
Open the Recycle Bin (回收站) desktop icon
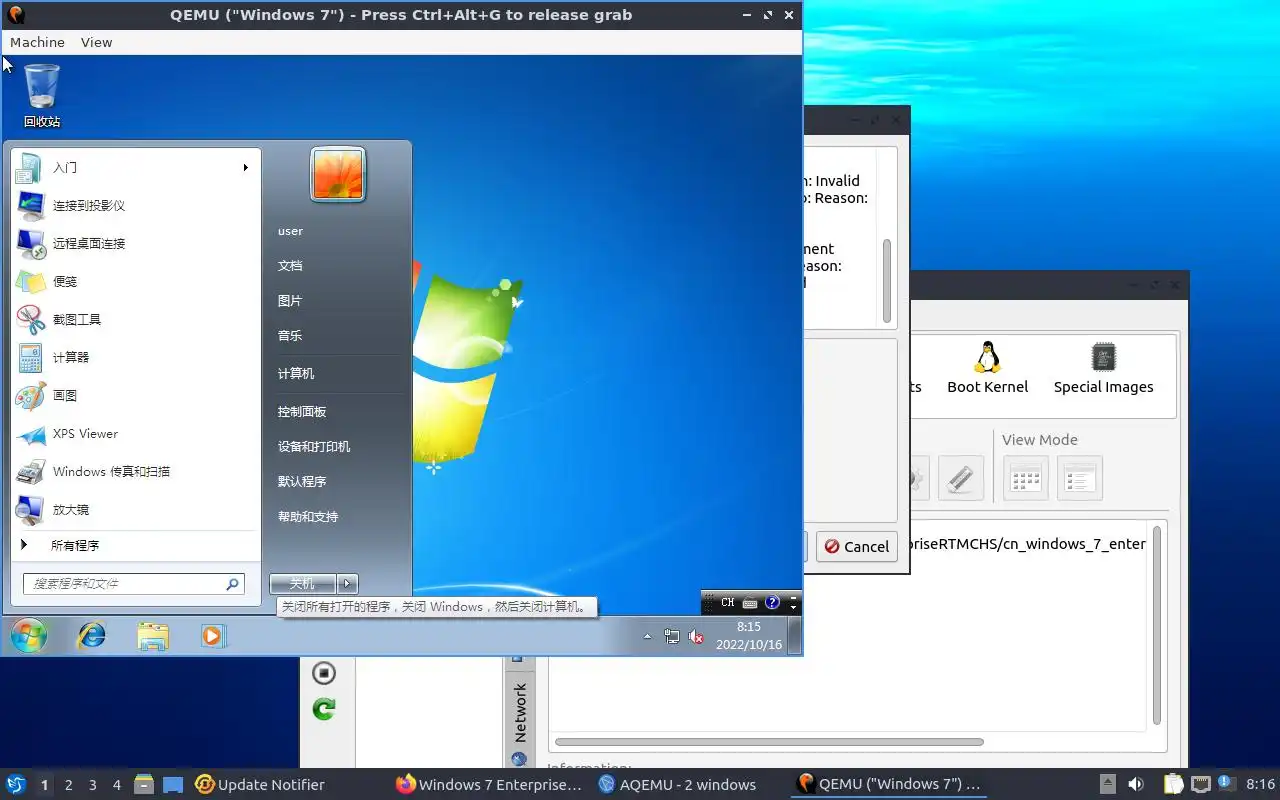(42, 95)
